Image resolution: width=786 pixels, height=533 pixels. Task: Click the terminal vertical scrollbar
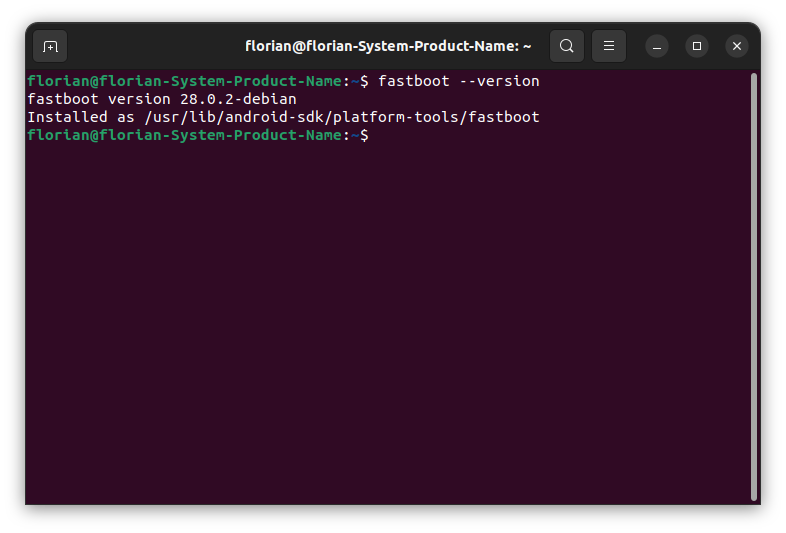point(753,287)
